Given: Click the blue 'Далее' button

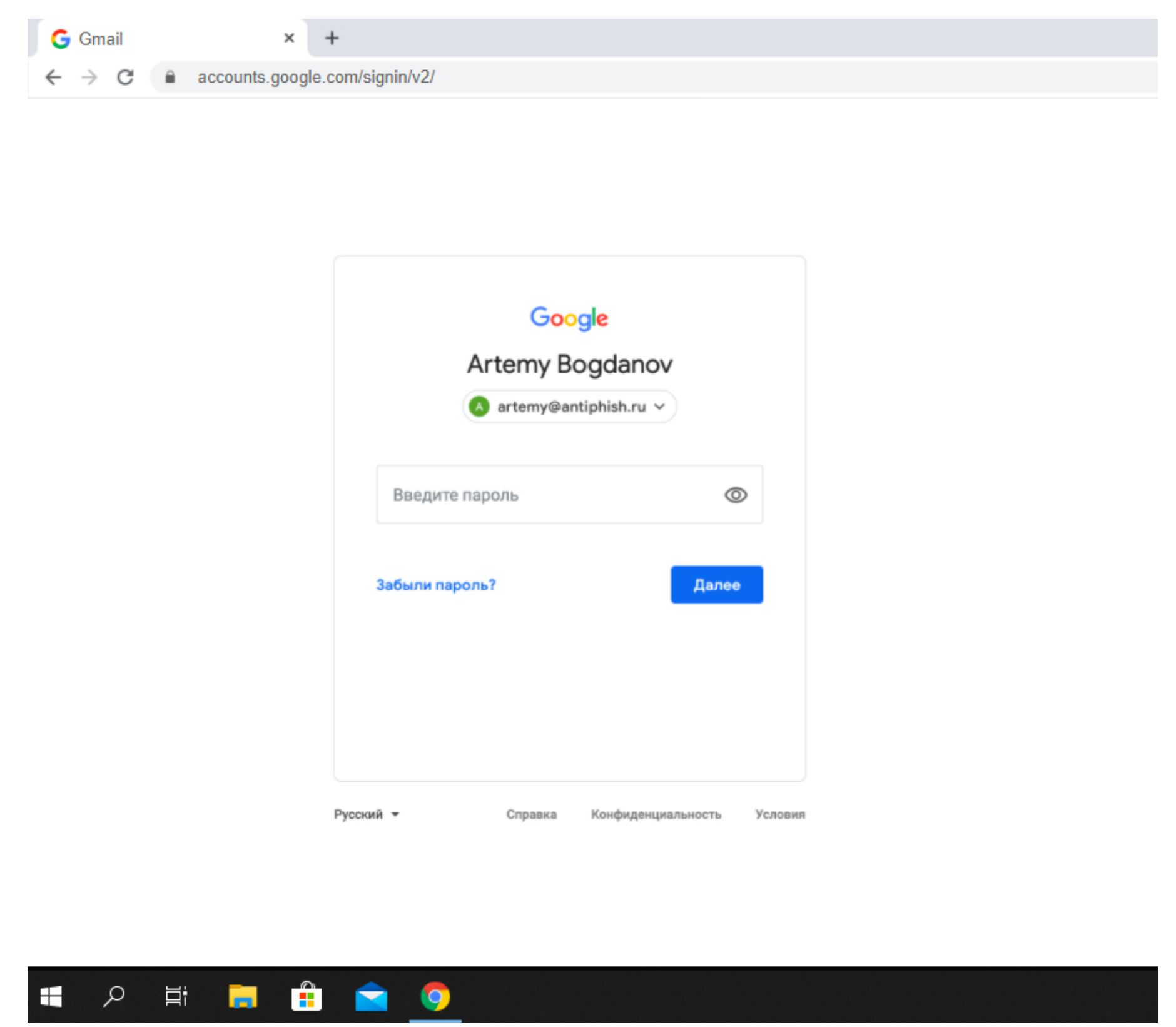Looking at the screenshot, I should point(717,585).
